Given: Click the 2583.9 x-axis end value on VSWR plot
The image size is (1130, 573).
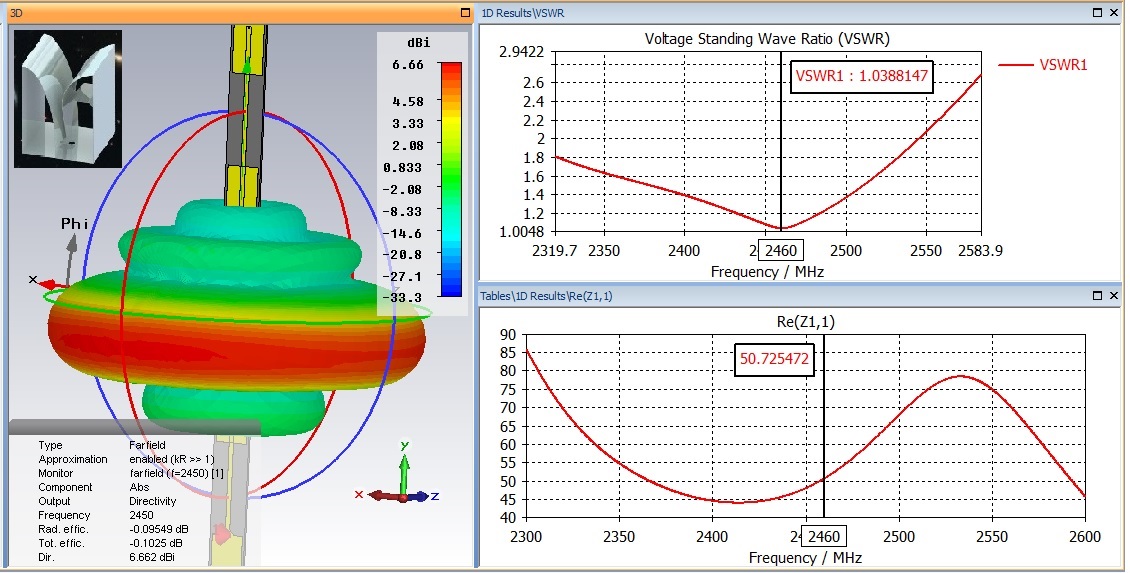Looking at the screenshot, I should pos(980,251).
